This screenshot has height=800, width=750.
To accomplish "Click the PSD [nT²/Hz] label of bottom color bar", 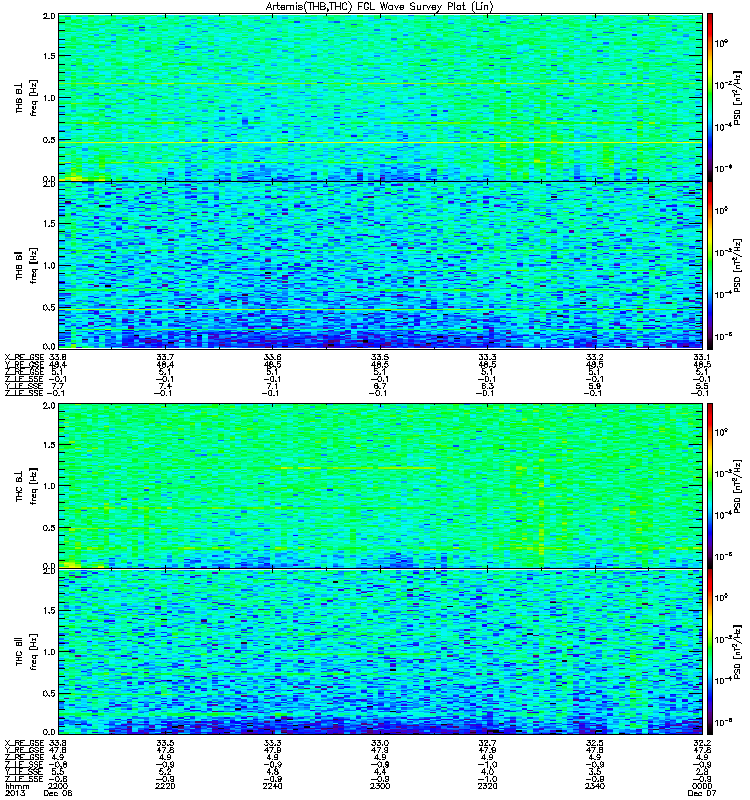I will (x=737, y=652).
